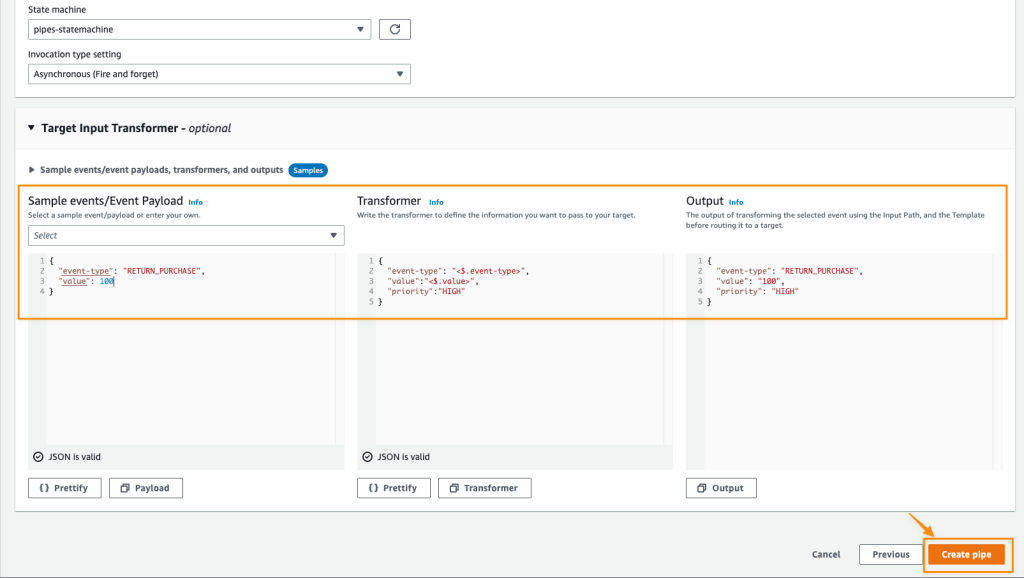The height and width of the screenshot is (578, 1024).
Task: Click "priority":"HIGH" line in Transformer editor
Action: point(426,291)
